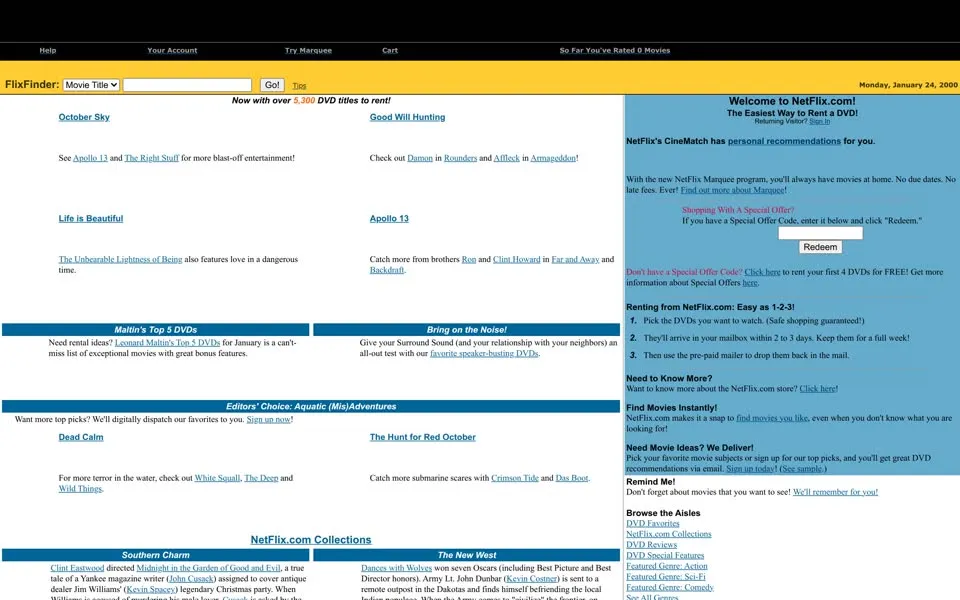Open the Help link in top navigation
The height and width of the screenshot is (600, 960).
[48, 50]
